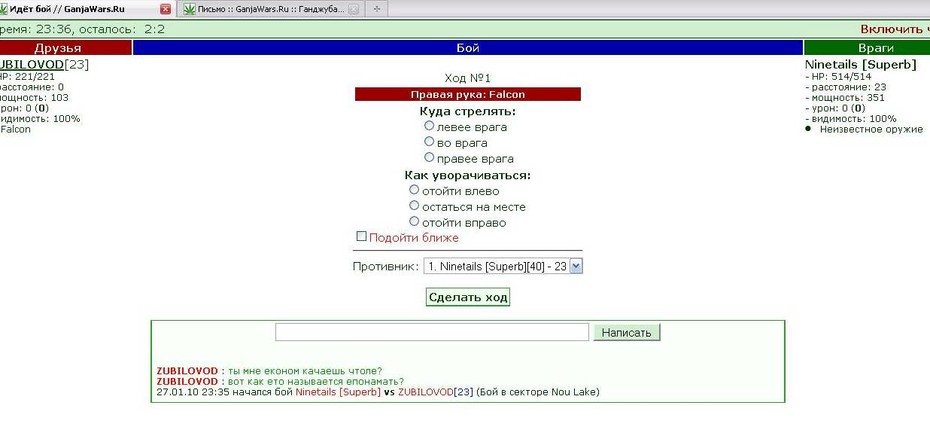Select 'левее врага' shooting option
Screen dimensions: 930x445
(x=429, y=126)
